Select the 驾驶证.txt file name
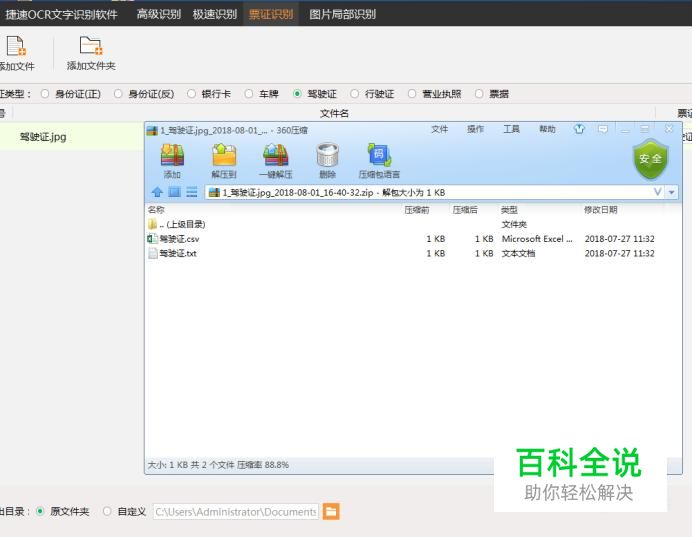Viewport: 692px width, 537px height. [178, 253]
